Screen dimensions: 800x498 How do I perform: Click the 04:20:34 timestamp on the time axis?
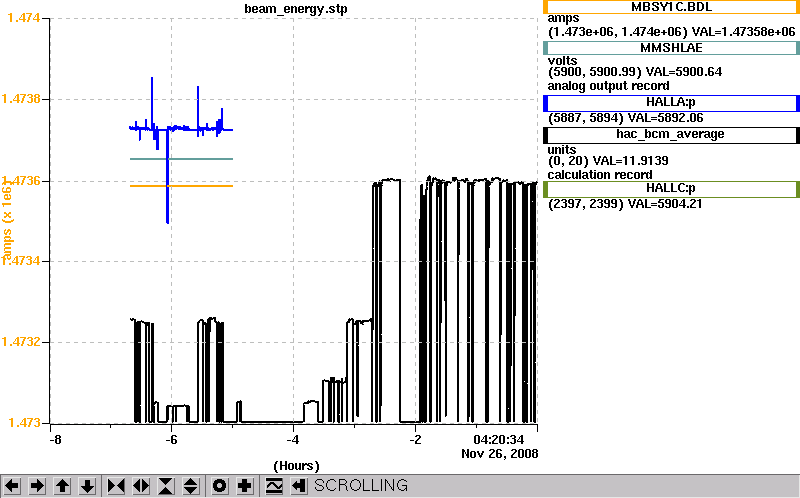pyautogui.click(x=498, y=439)
